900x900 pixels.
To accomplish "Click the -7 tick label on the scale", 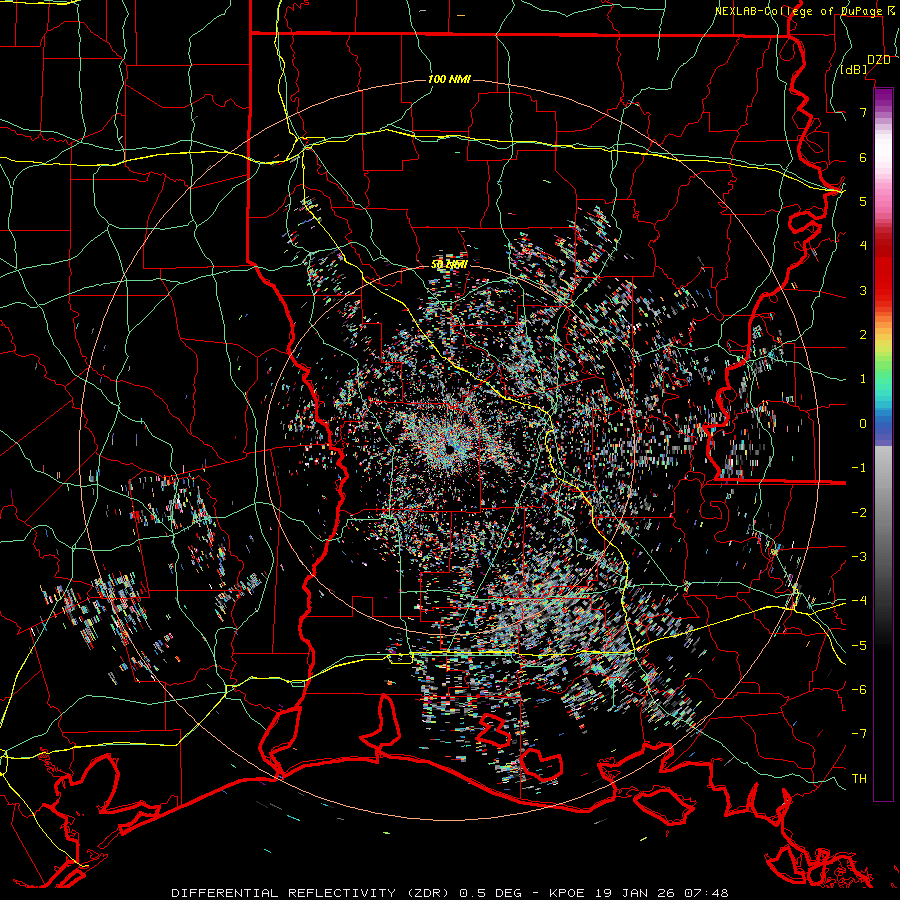I will (x=859, y=734).
